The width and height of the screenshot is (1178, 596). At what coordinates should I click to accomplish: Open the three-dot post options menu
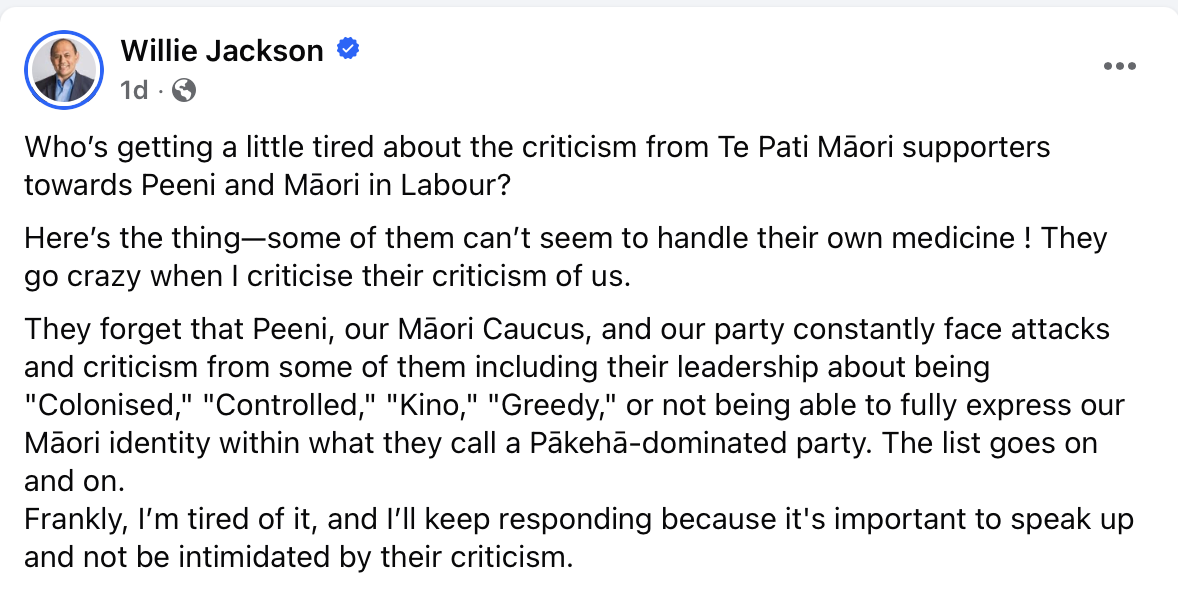click(x=1119, y=67)
